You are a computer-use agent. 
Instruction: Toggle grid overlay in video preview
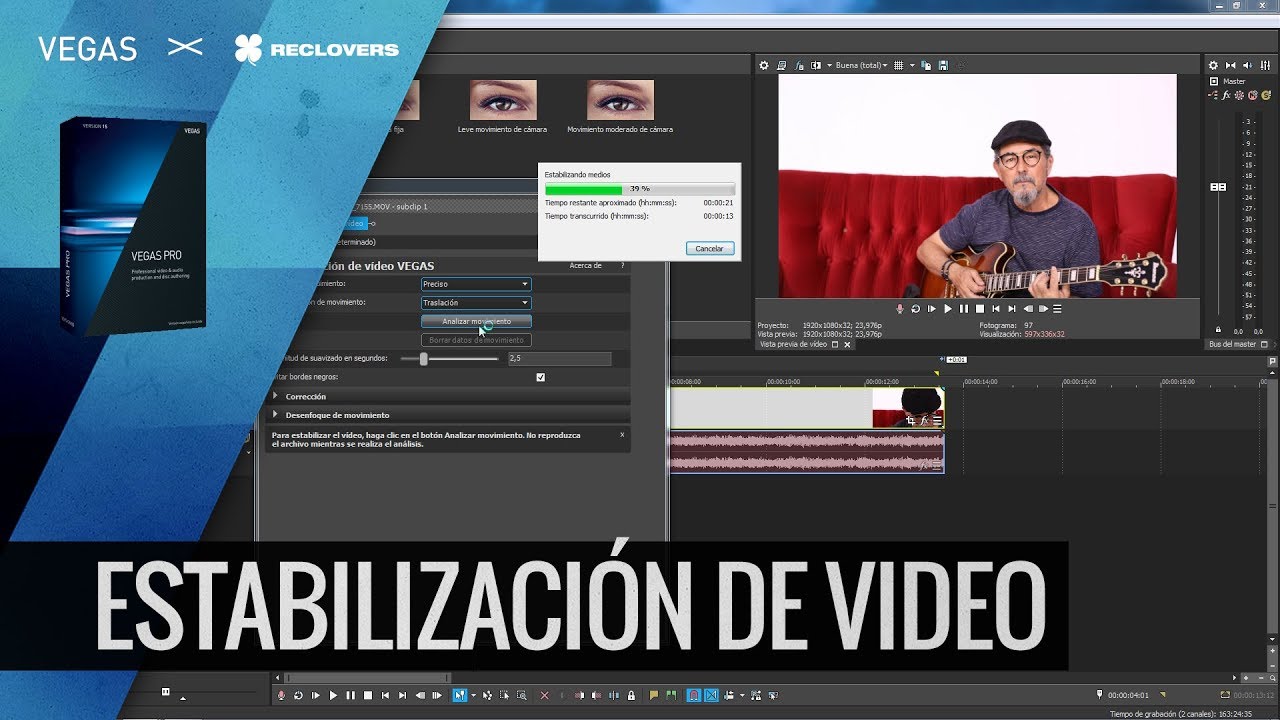(898, 66)
